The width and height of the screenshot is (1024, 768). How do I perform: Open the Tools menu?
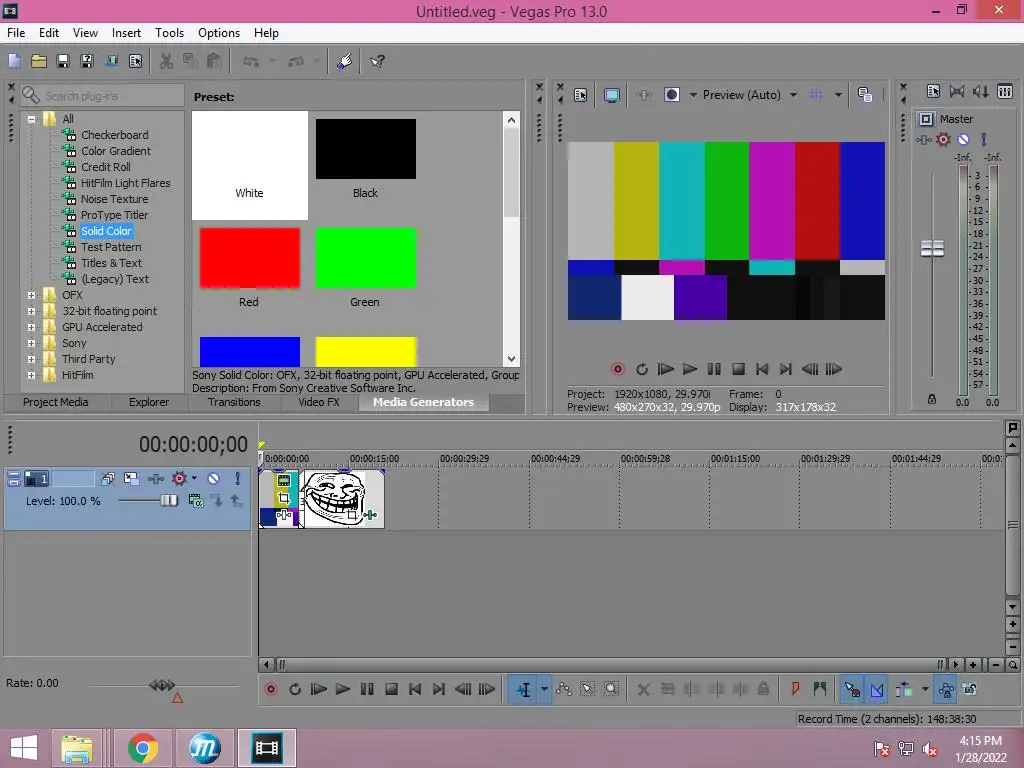(x=169, y=33)
